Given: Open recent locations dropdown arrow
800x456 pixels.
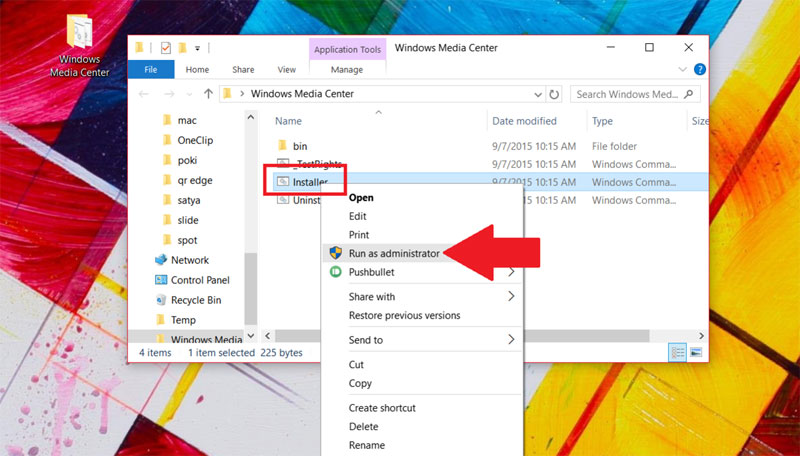Looking at the screenshot, I should click(189, 94).
